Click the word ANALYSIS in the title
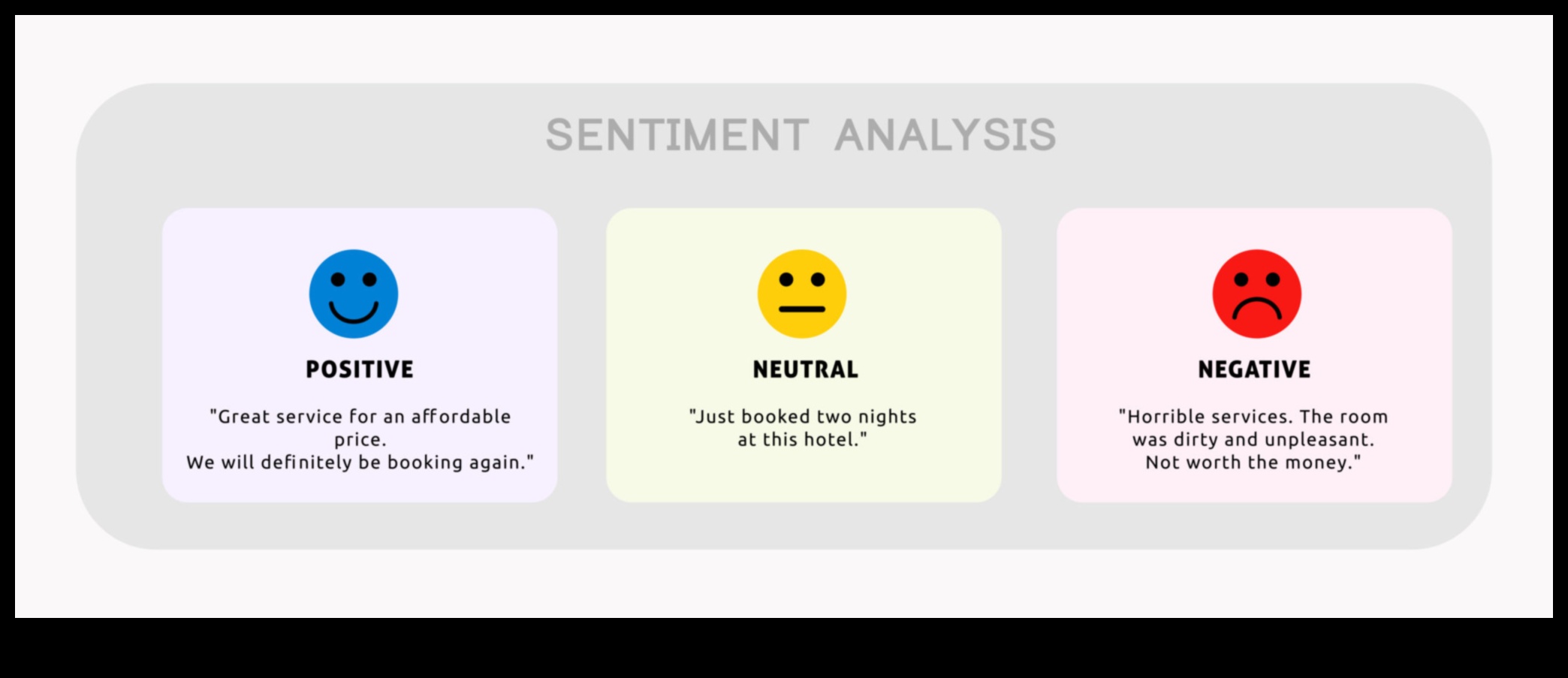Viewport: 1568px width, 678px height. point(945,135)
